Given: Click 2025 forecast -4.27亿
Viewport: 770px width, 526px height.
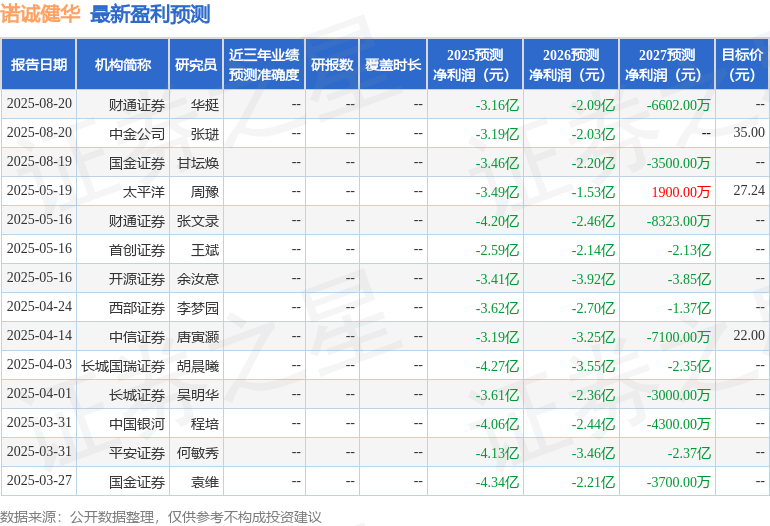Looking at the screenshot, I should [497, 366].
